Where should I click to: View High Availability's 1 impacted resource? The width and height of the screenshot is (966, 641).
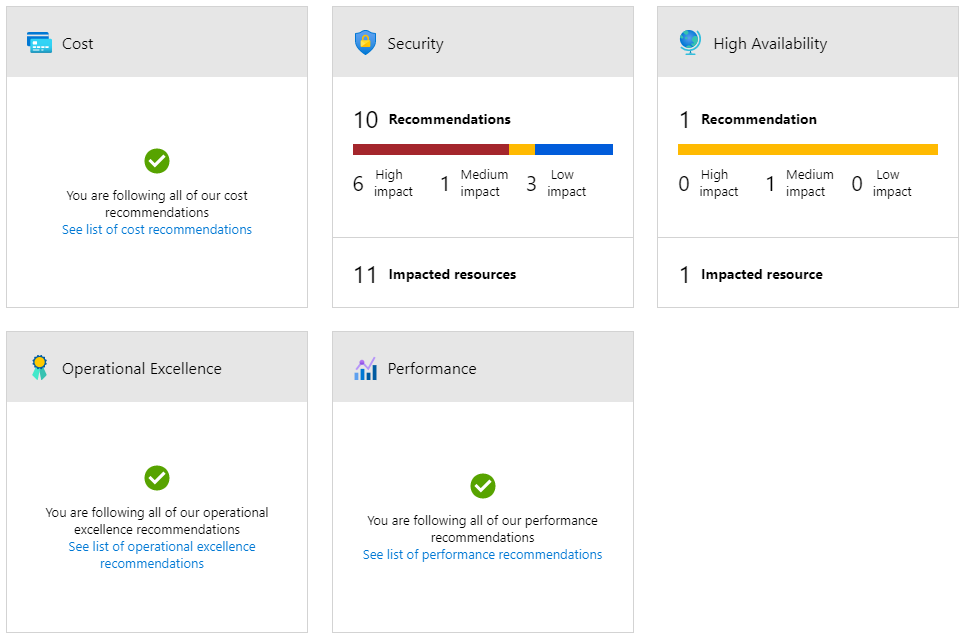[x=750, y=274]
